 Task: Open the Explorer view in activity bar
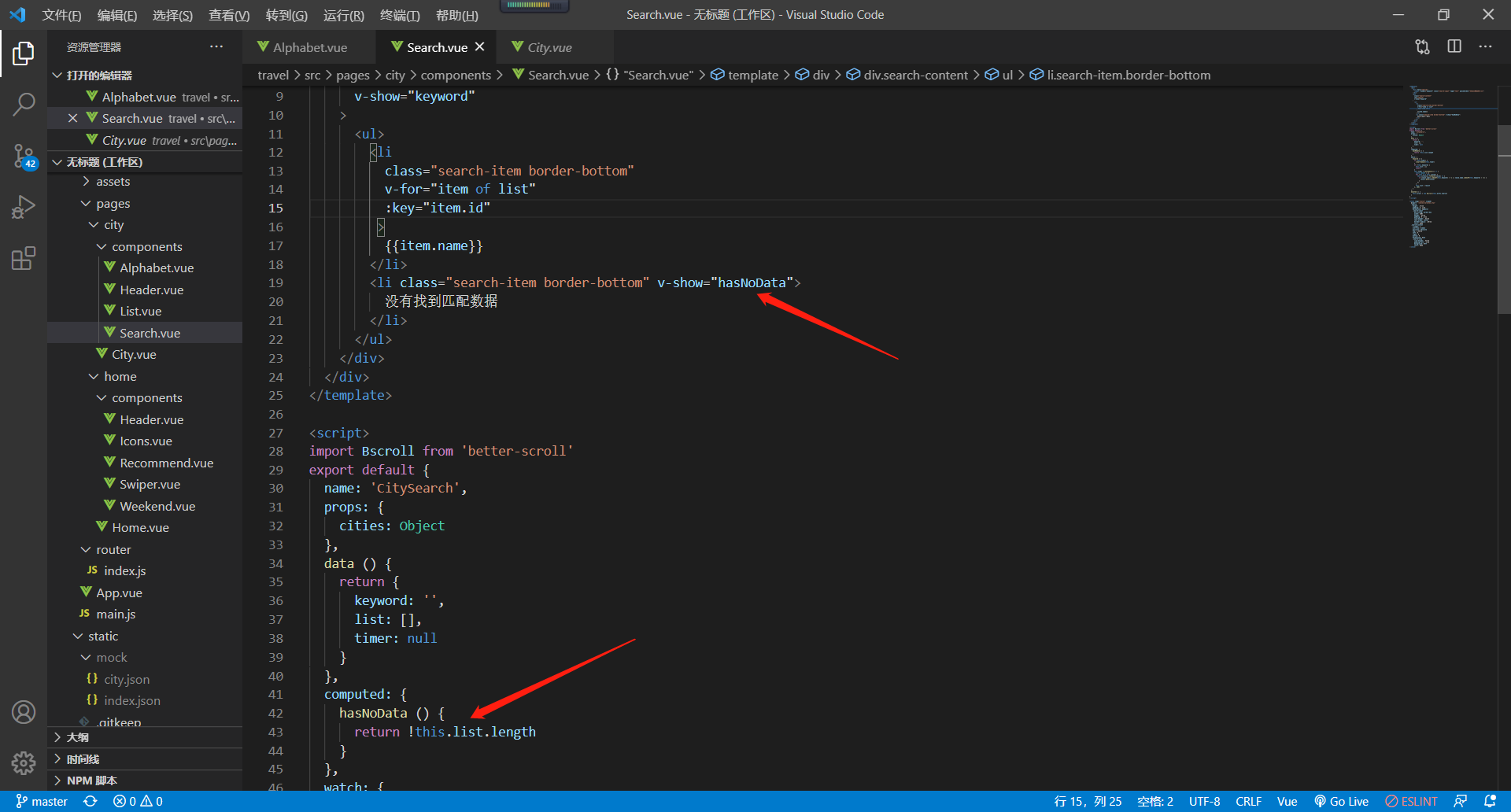click(x=24, y=54)
